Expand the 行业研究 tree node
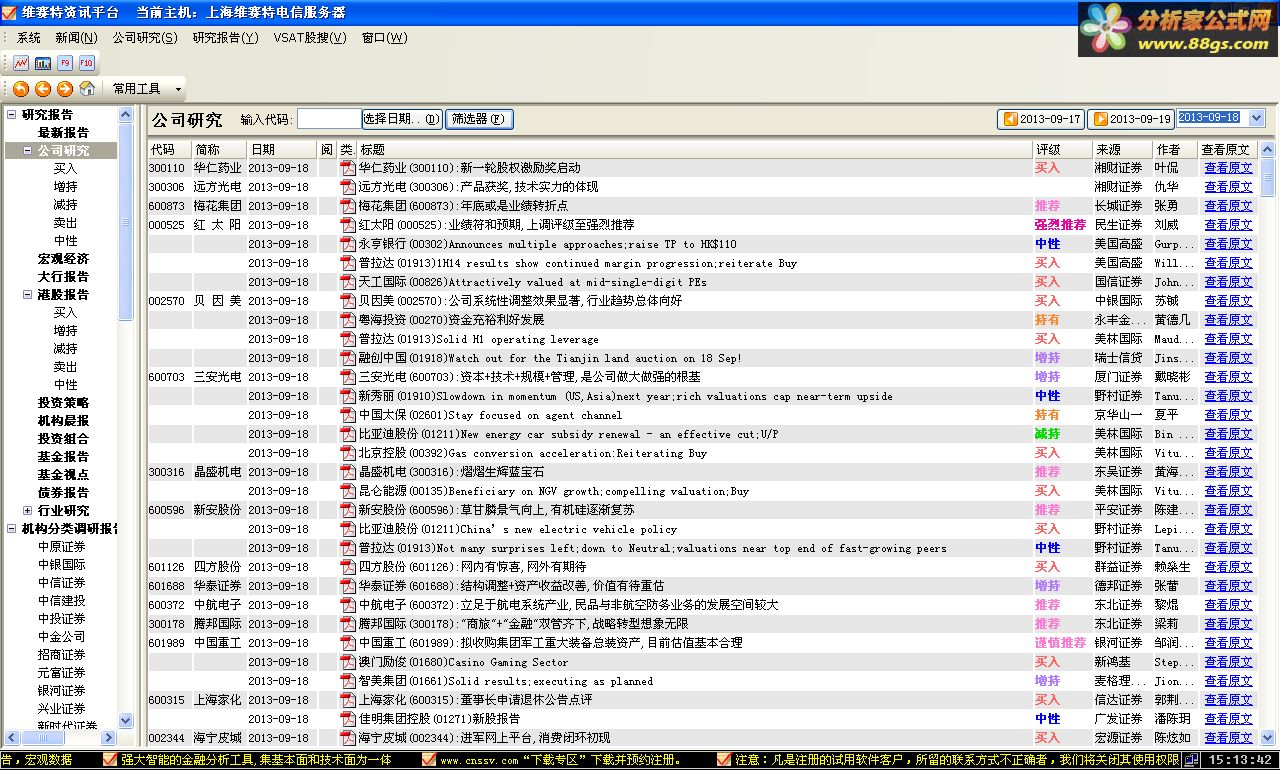The width and height of the screenshot is (1280, 770). pyautogui.click(x=28, y=511)
